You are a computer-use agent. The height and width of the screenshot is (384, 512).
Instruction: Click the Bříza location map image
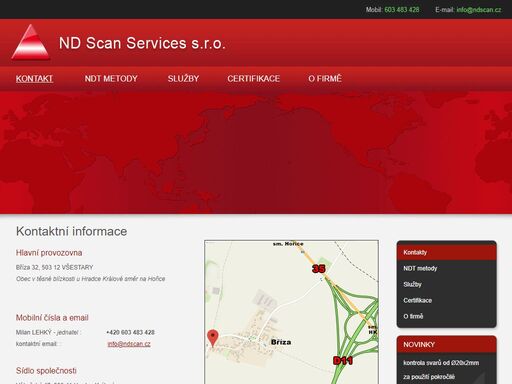291,312
